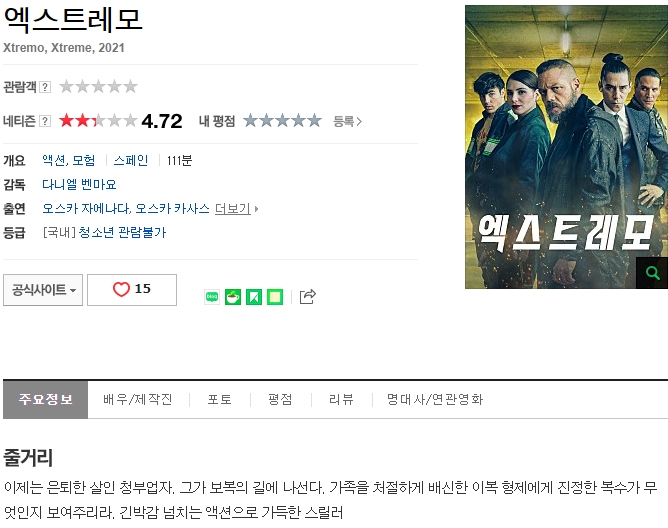This screenshot has height=528, width=668.
Task: Click 등록 to register rating
Action: point(347,121)
